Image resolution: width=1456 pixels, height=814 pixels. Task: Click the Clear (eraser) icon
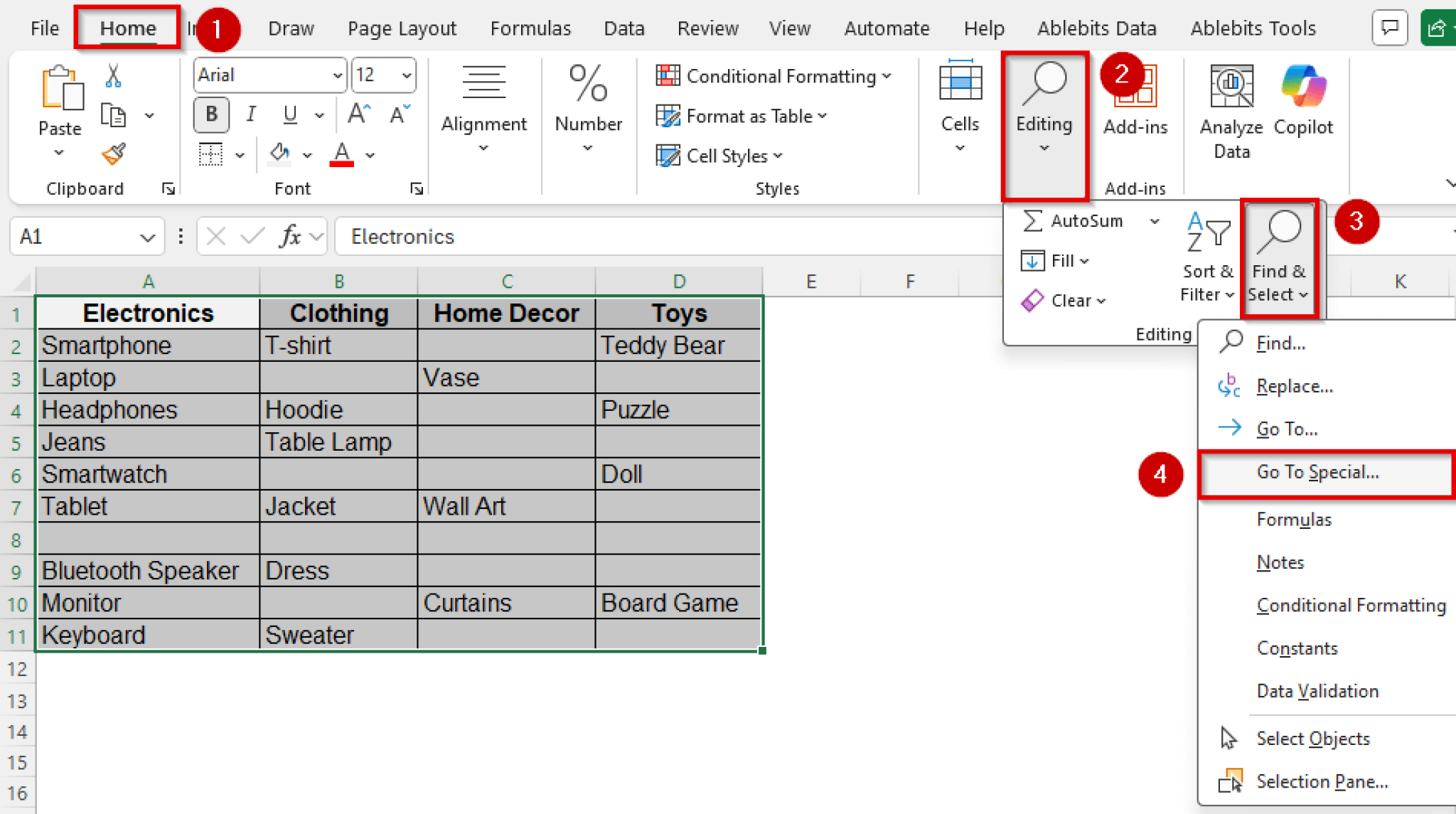pos(1032,300)
